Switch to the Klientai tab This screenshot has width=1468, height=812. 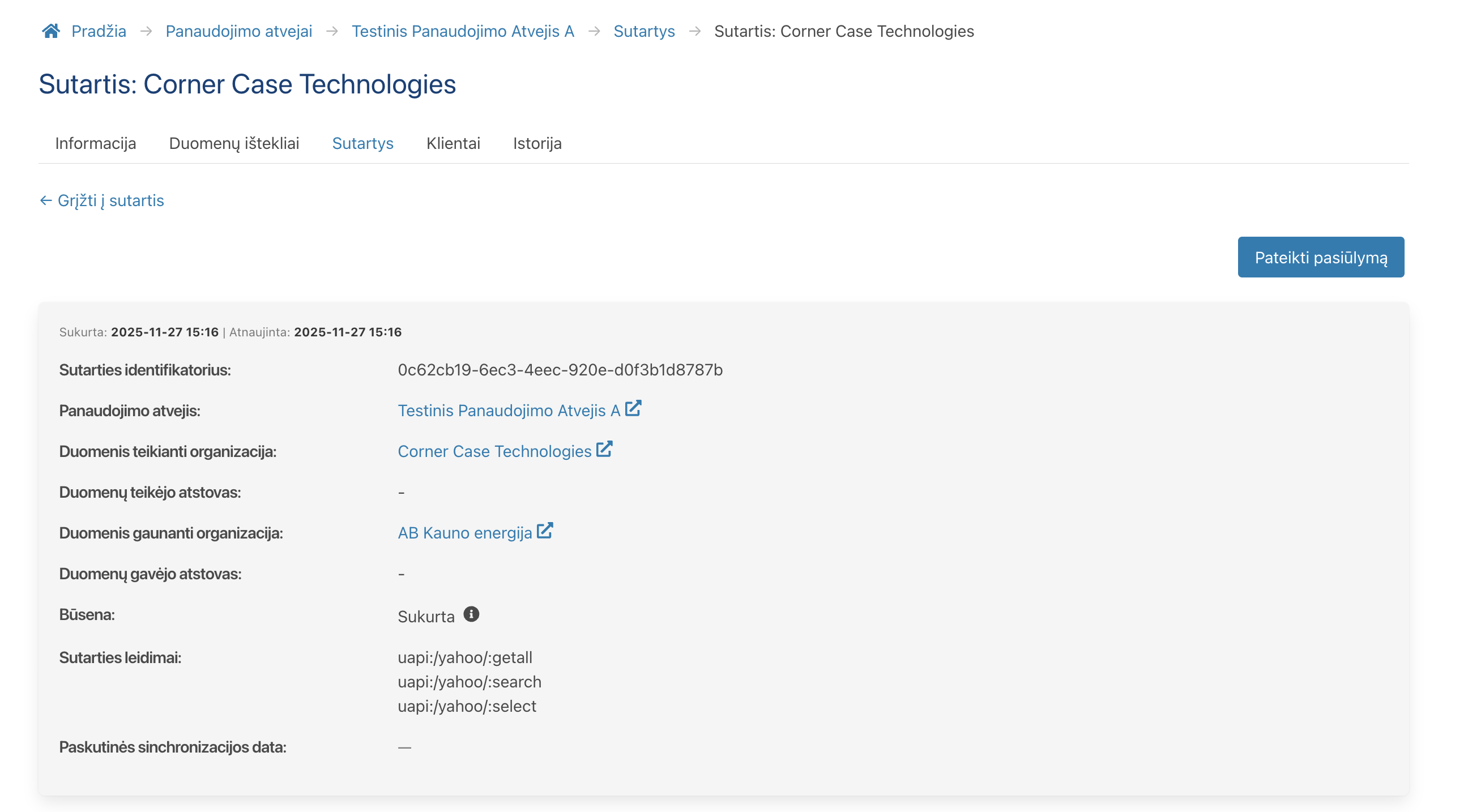[x=453, y=143]
